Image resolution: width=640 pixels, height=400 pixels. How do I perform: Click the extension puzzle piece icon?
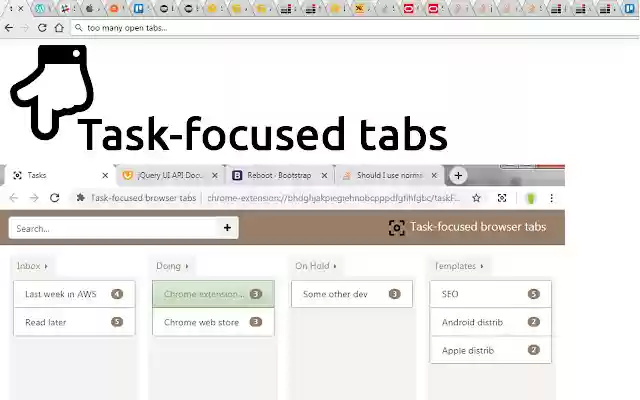[81, 198]
